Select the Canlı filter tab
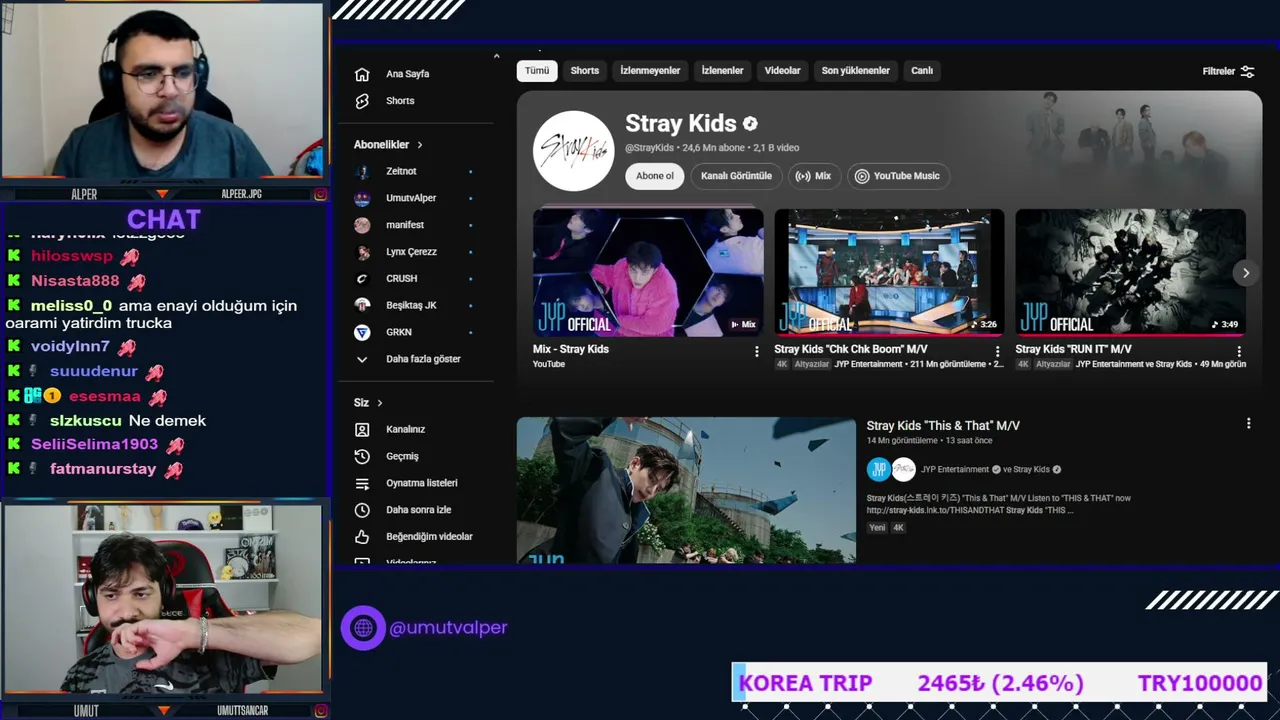The height and width of the screenshot is (720, 1280). pos(922,71)
